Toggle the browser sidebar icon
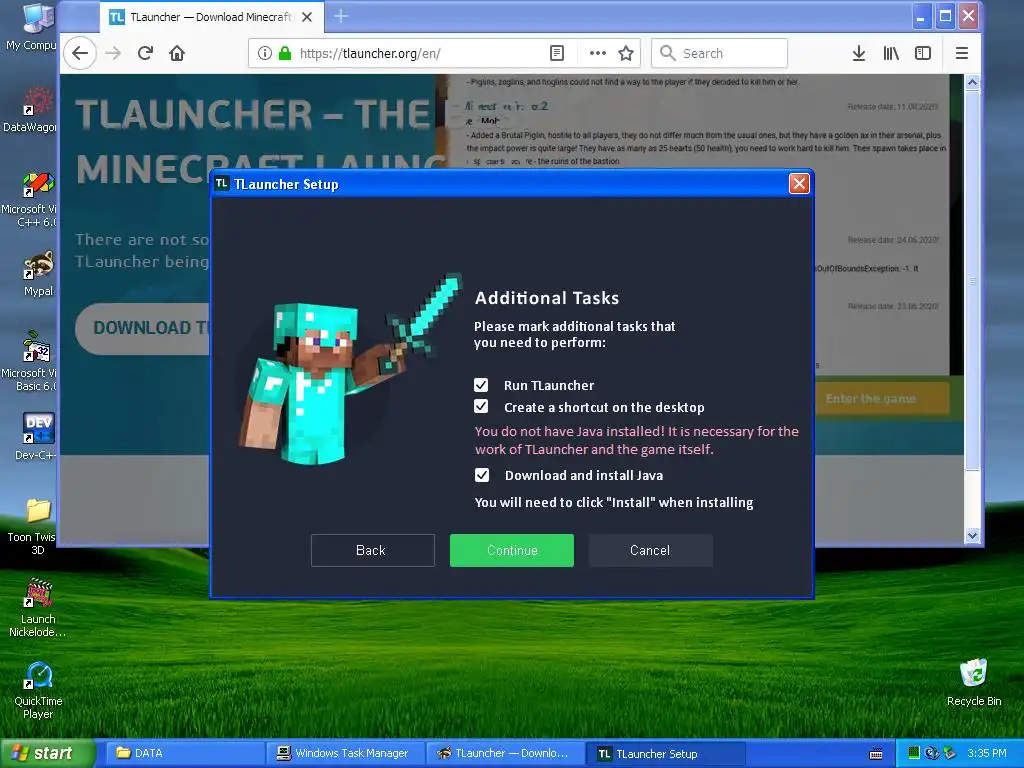This screenshot has width=1024, height=768. click(x=923, y=53)
